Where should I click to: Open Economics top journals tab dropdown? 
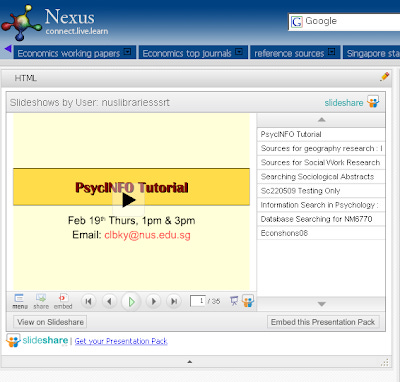pos(239,52)
